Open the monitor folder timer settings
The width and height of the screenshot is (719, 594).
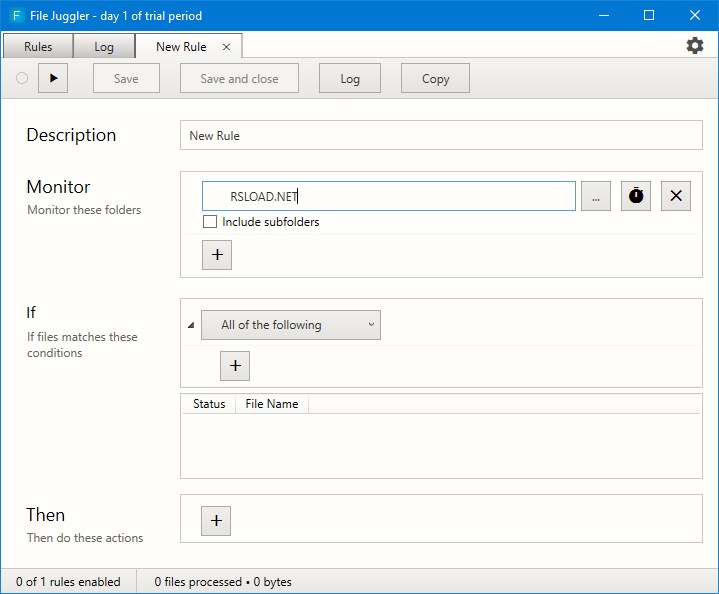coord(636,196)
